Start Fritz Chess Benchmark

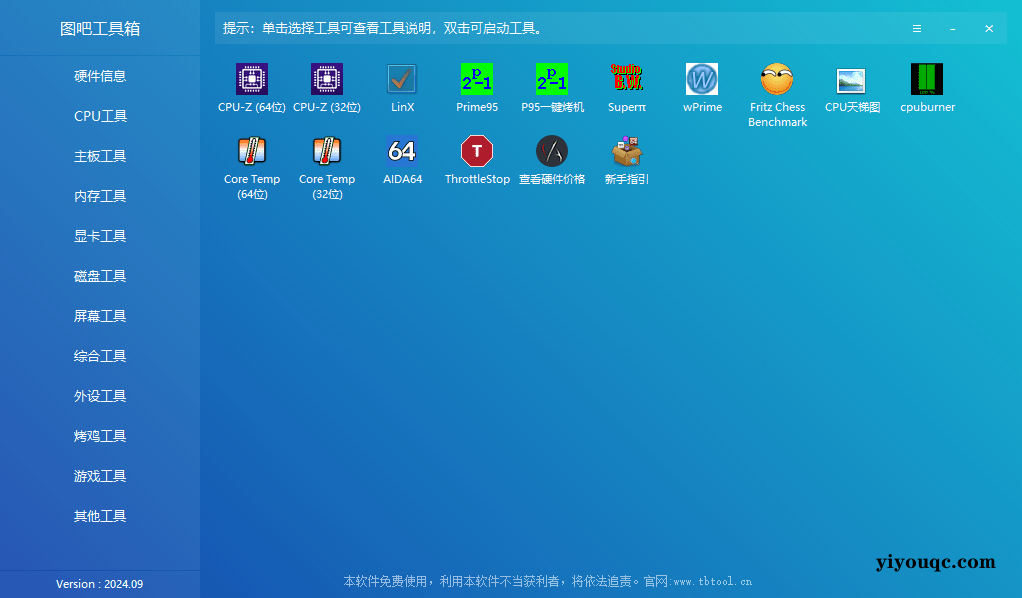[777, 80]
